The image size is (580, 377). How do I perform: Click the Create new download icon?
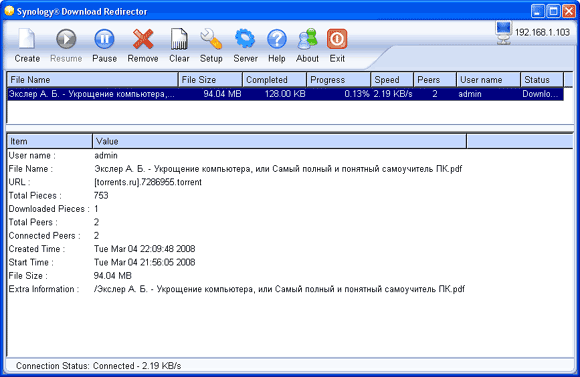tap(27, 39)
